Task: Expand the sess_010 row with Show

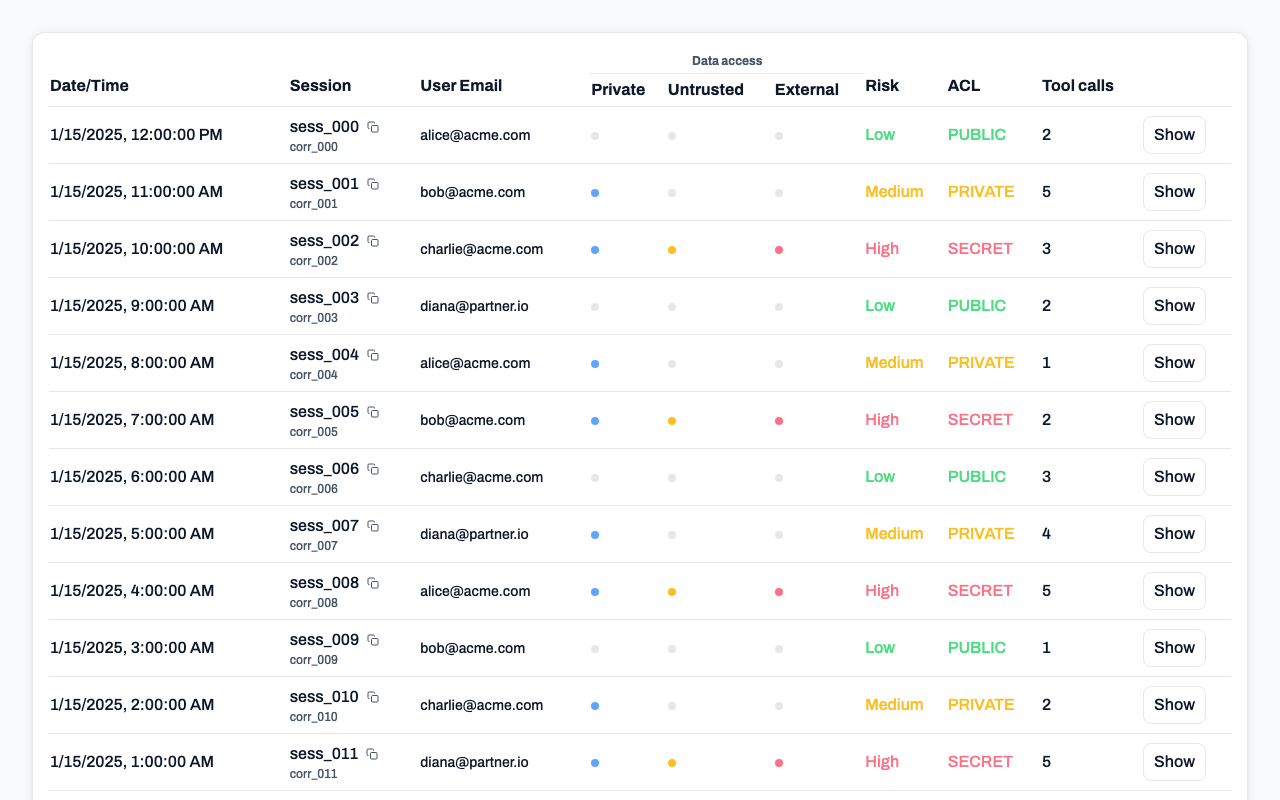Action: (x=1174, y=705)
